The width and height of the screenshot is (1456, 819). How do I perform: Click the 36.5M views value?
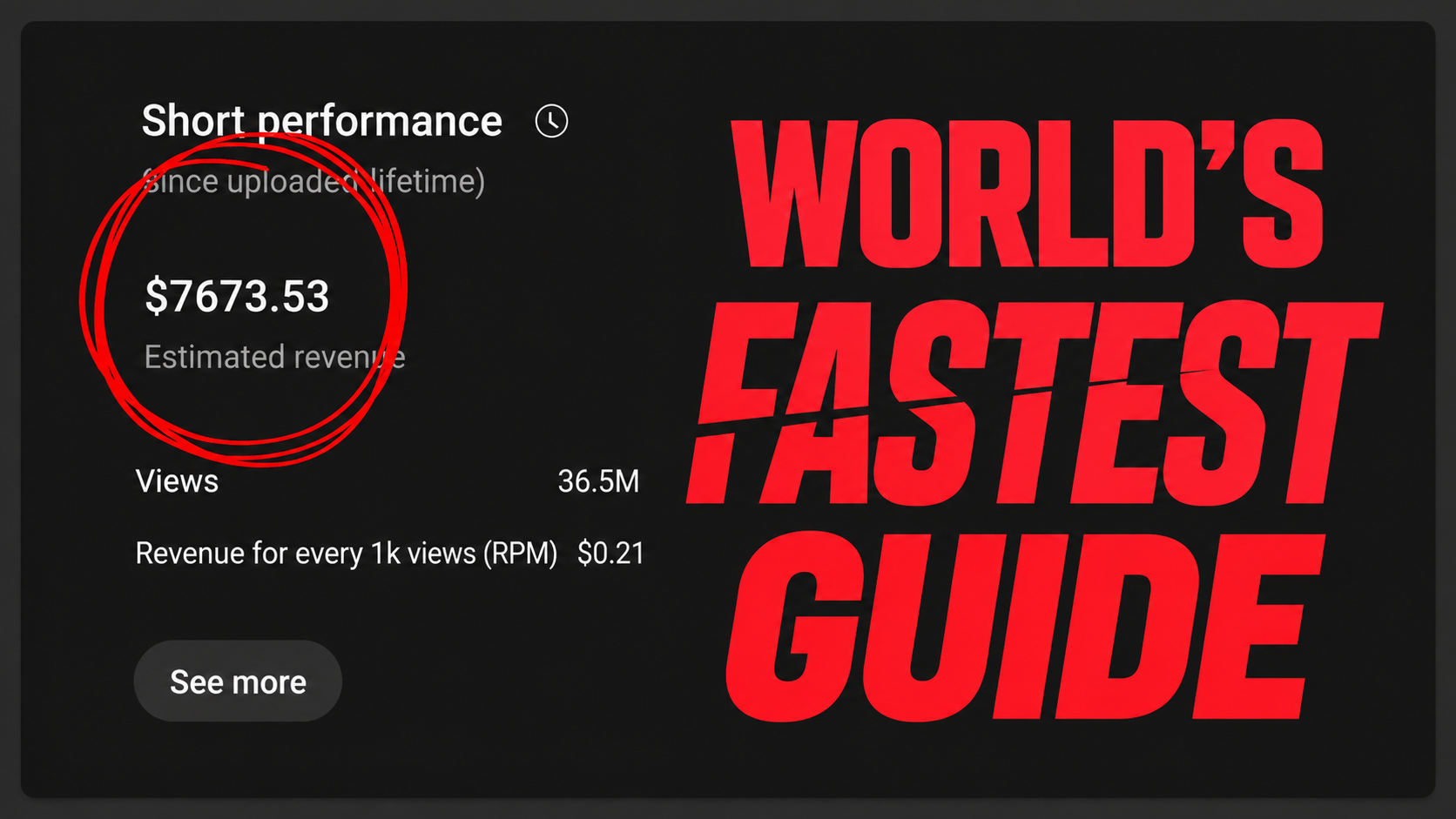(598, 481)
